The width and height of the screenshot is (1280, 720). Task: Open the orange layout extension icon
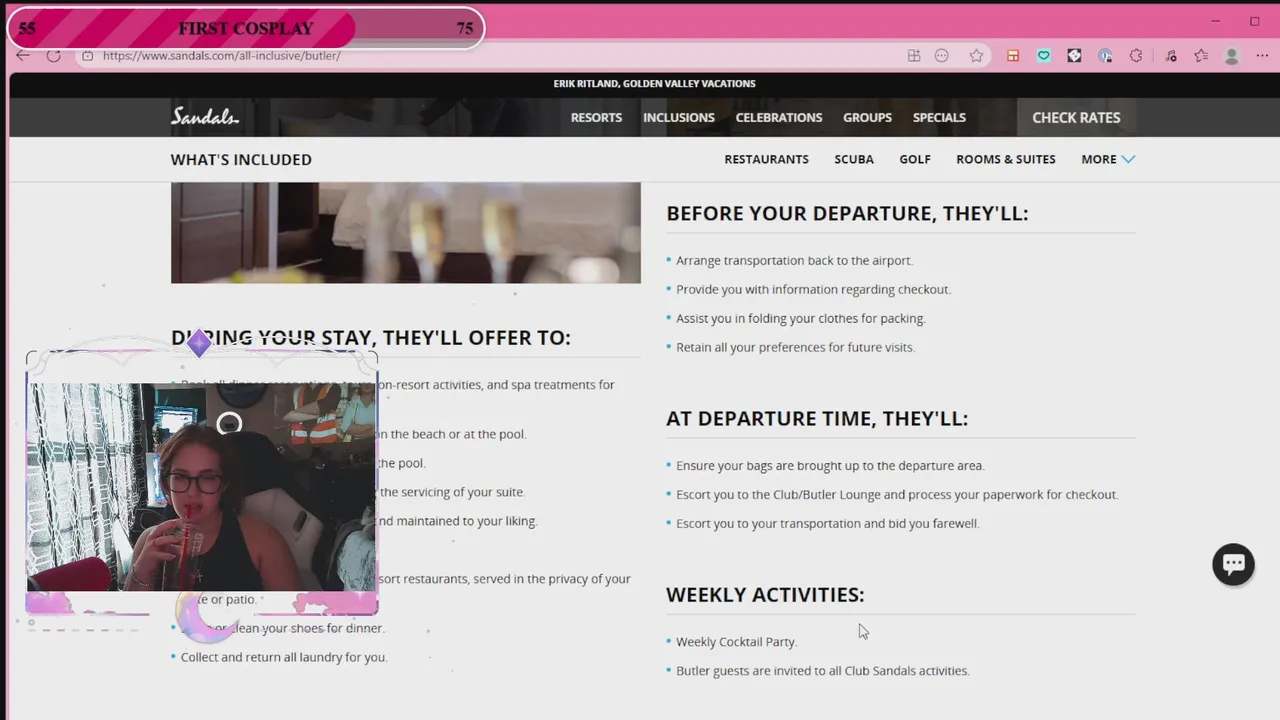click(x=1013, y=56)
